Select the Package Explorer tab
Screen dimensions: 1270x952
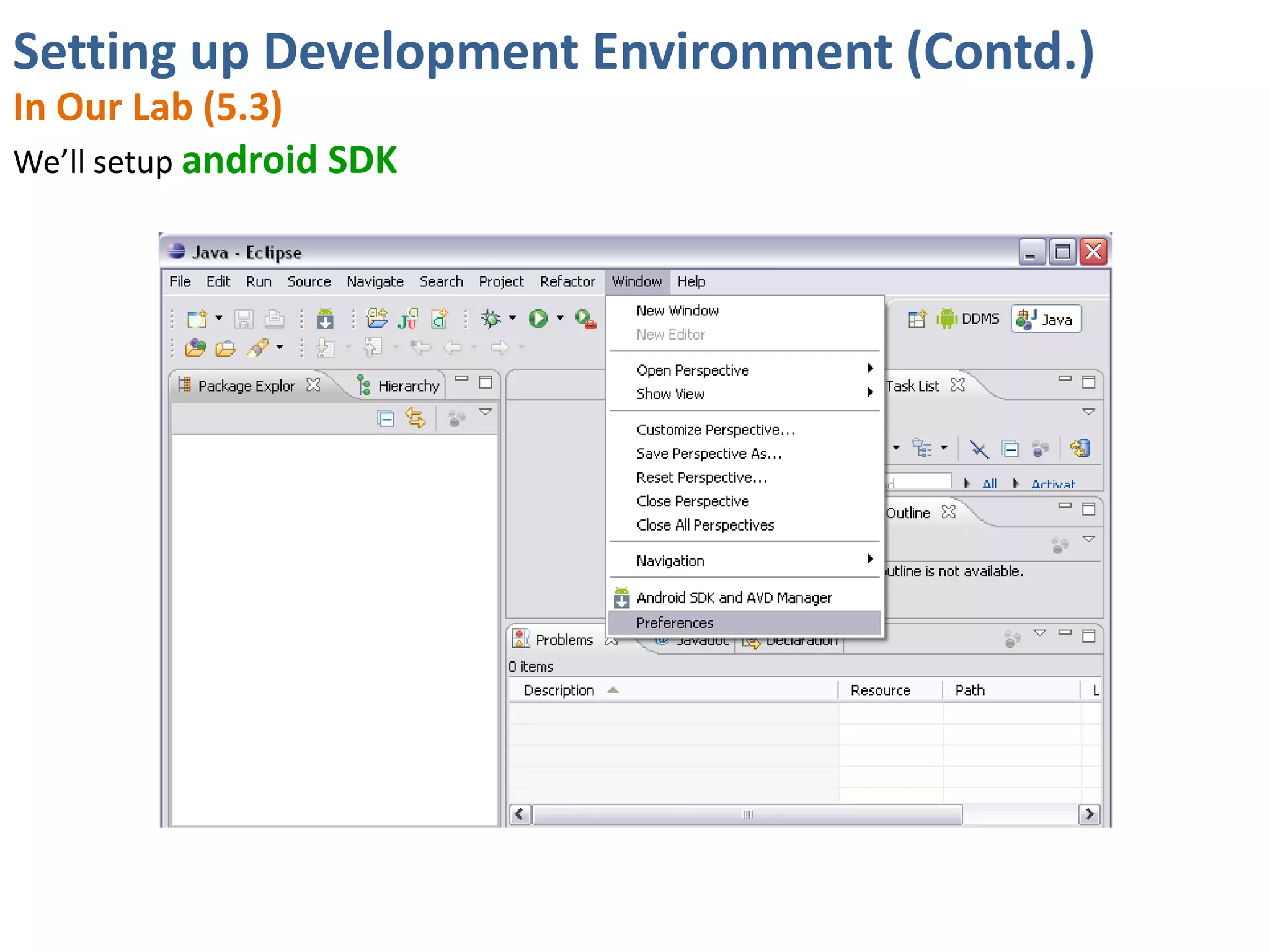coord(248,386)
